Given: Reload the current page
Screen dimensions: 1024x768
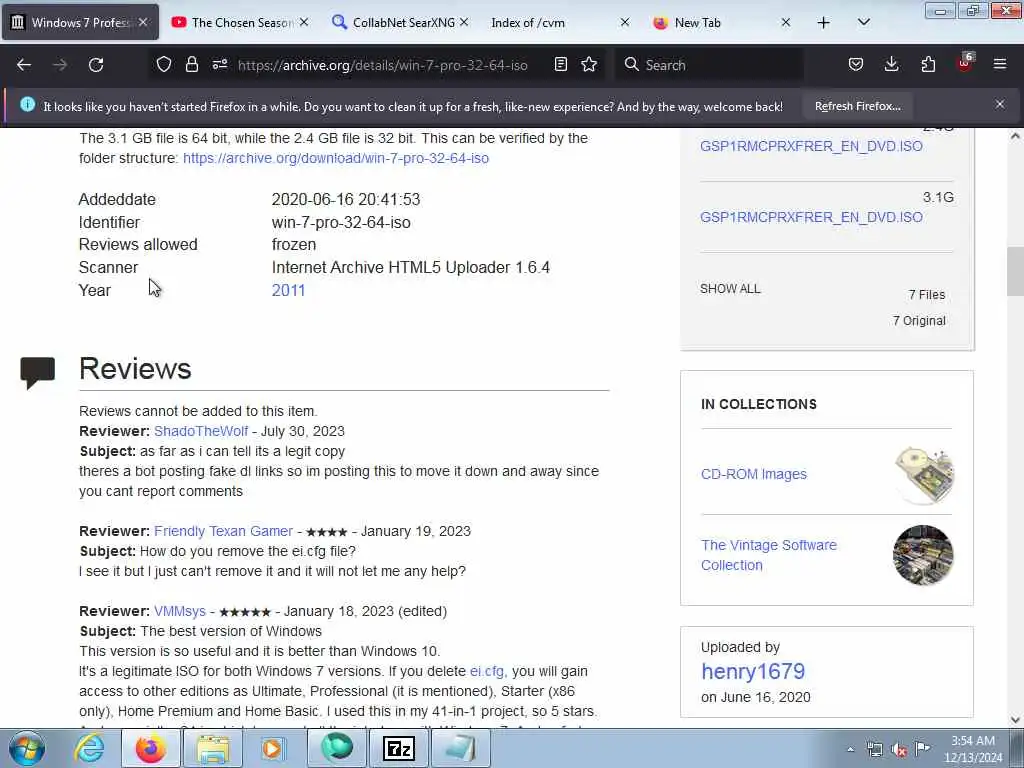Looking at the screenshot, I should (x=96, y=65).
